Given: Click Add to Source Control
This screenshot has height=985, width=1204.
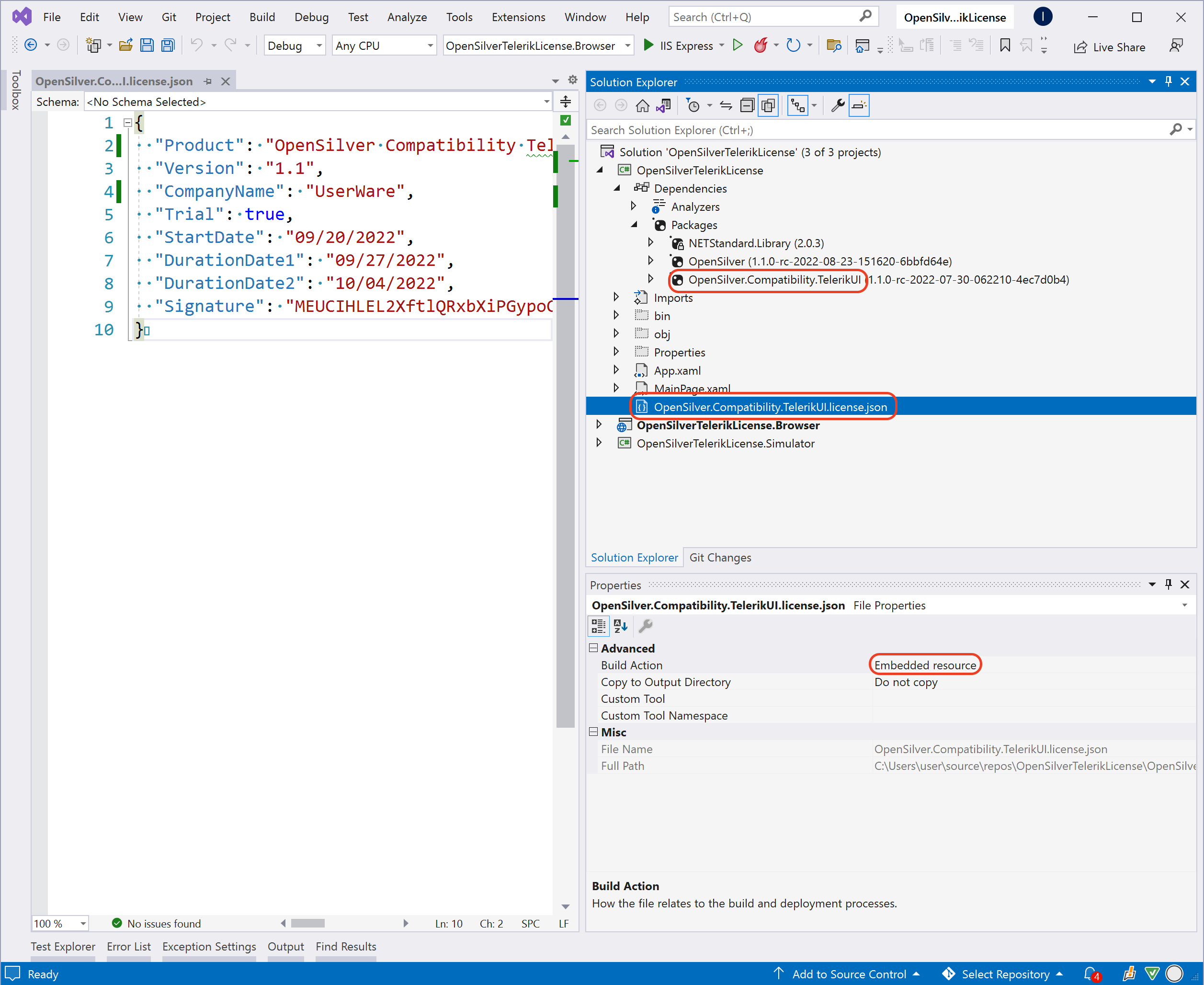Looking at the screenshot, I should [x=849, y=974].
